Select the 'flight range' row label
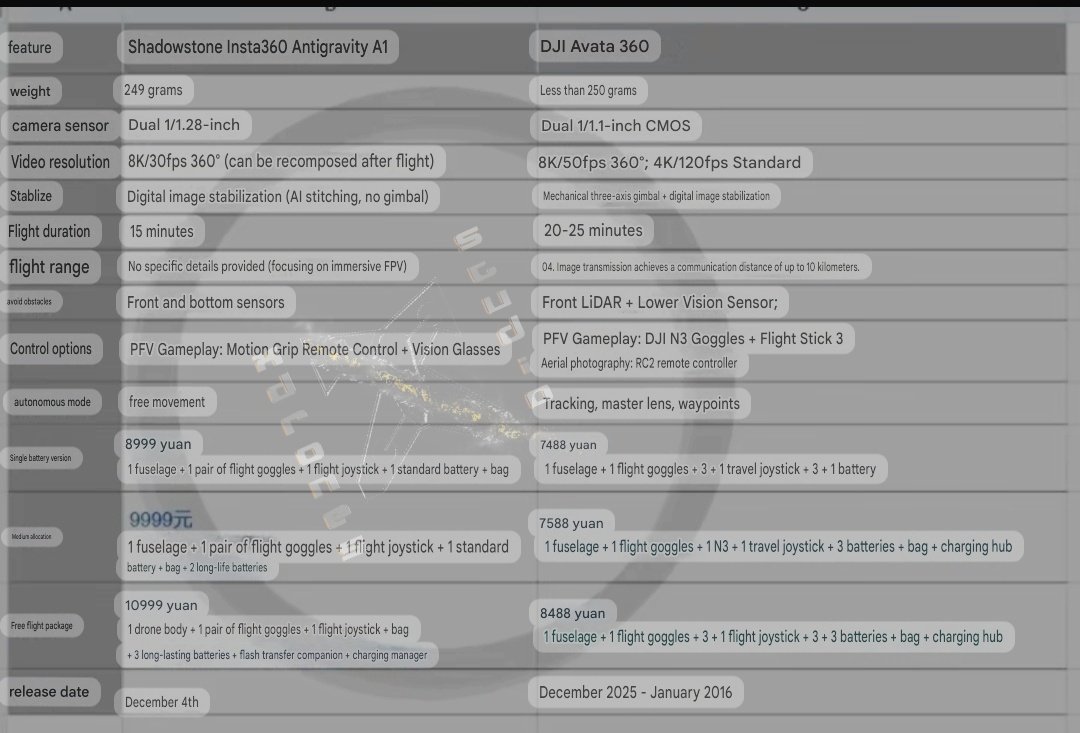Viewport: 1080px width, 733px height. [49, 267]
